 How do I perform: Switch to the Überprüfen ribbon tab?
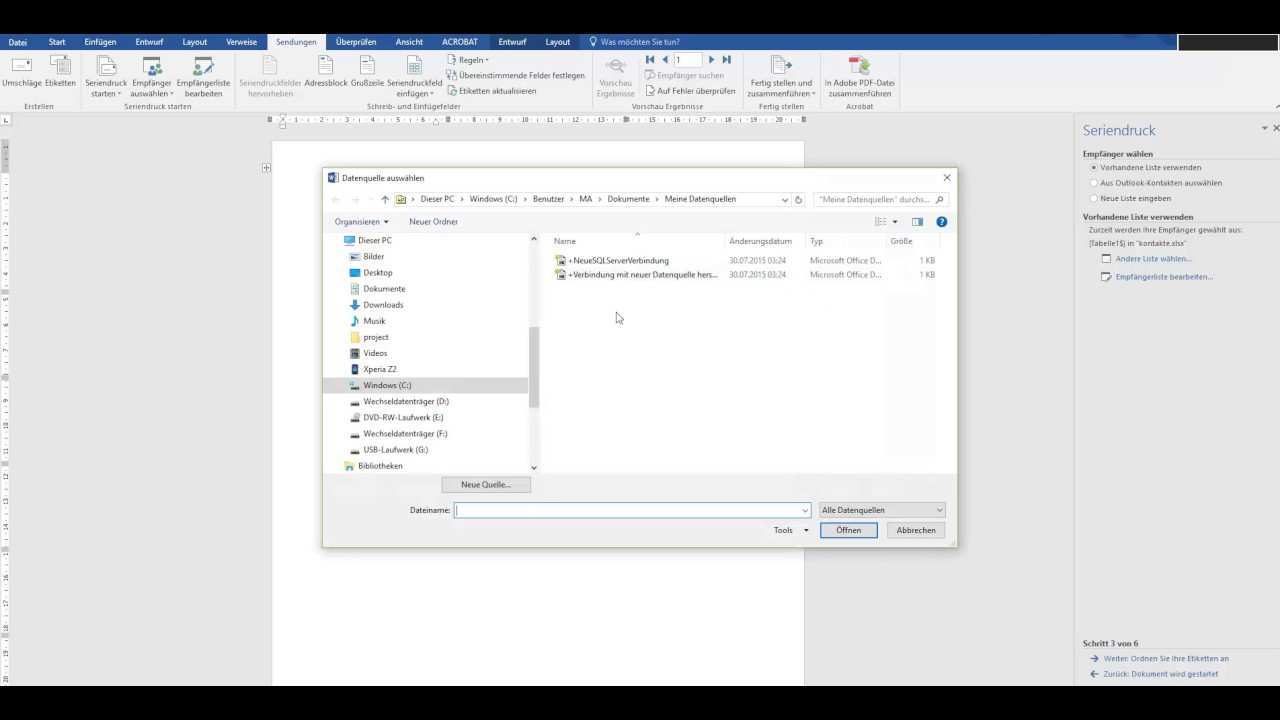point(356,42)
